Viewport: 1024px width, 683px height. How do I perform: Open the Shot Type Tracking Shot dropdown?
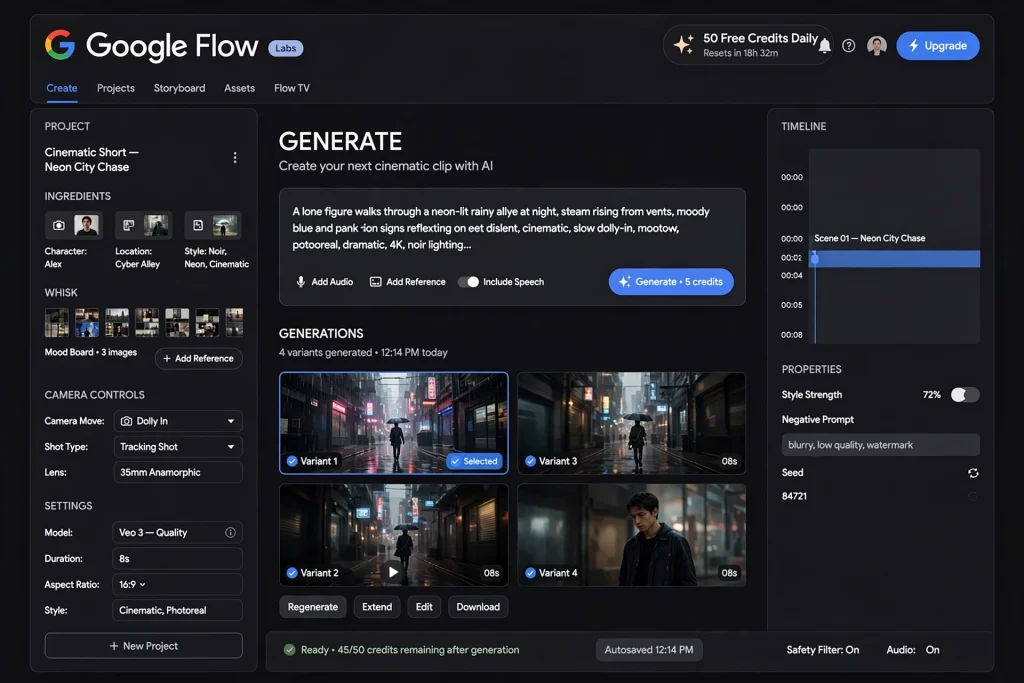tap(178, 447)
